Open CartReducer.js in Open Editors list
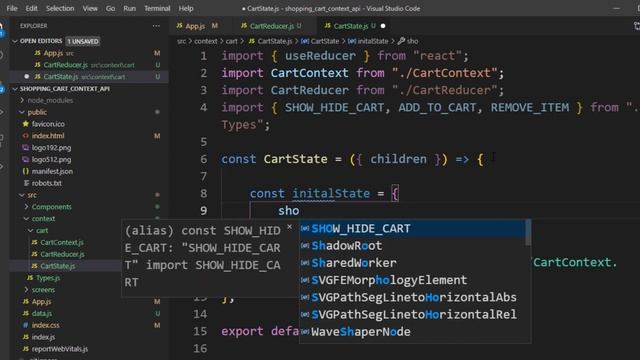This screenshot has width=640, height=360. point(65,65)
